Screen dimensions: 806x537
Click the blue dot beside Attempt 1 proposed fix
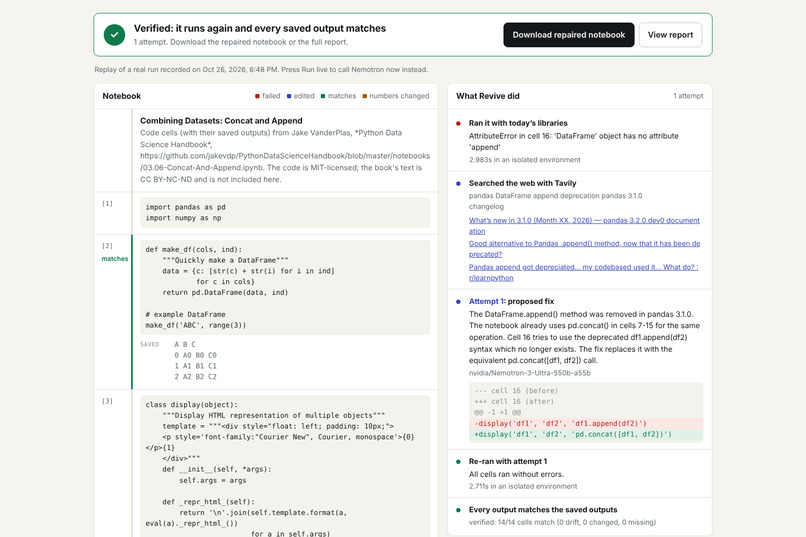[x=458, y=302]
